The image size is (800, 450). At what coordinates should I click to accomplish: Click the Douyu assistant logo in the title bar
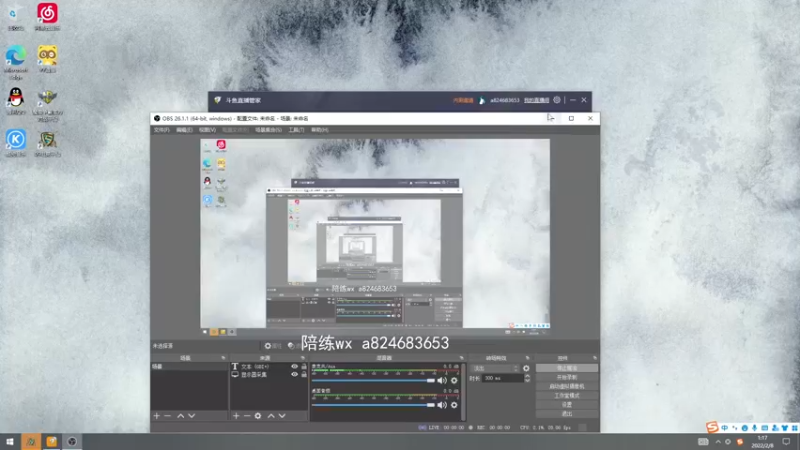(217, 100)
